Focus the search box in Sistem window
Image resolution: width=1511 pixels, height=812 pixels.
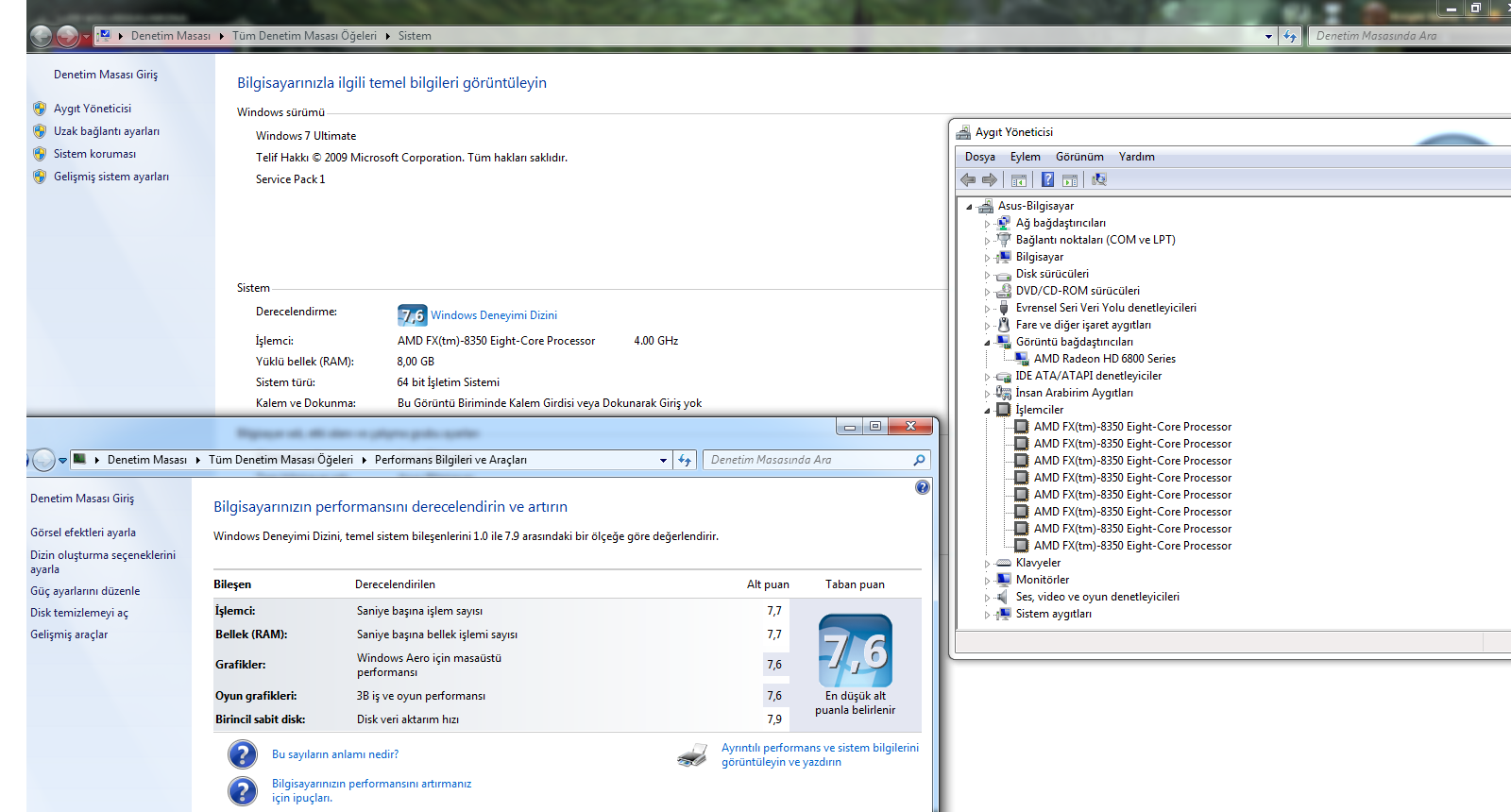pos(1409,36)
